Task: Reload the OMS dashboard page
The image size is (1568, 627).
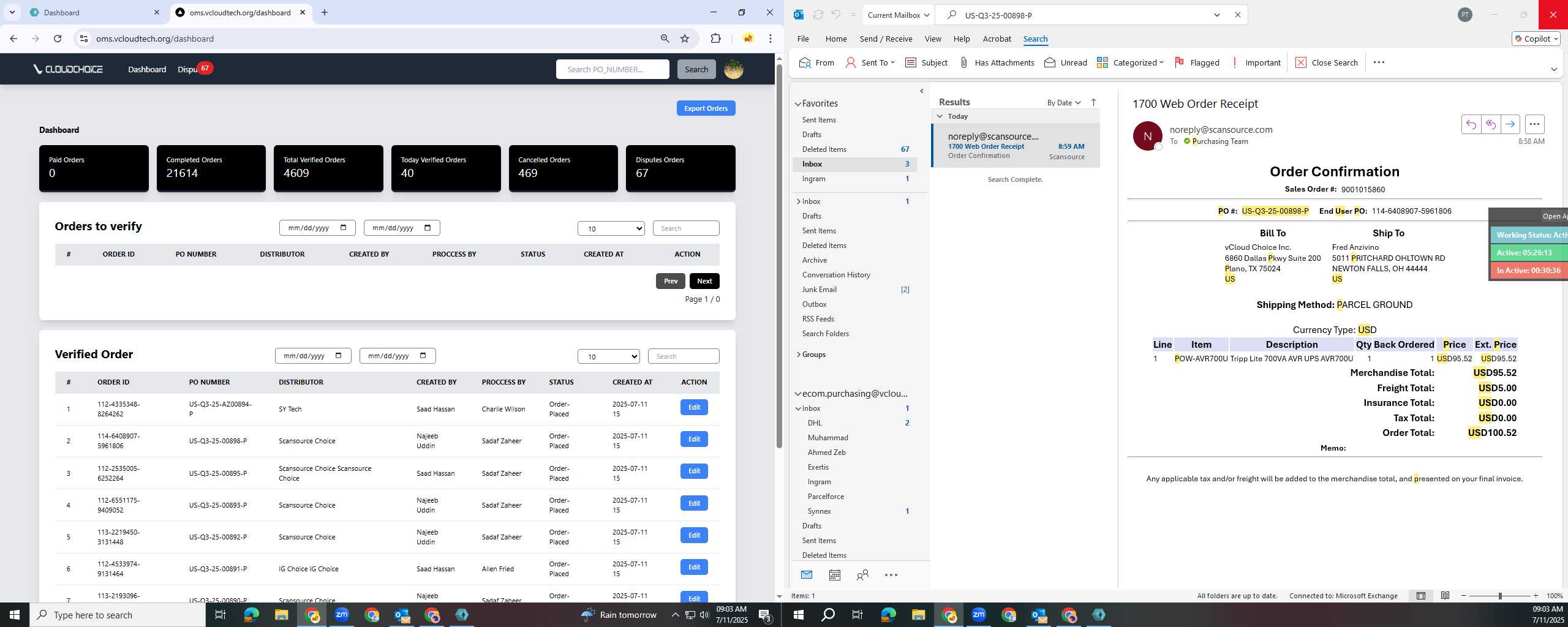Action: click(x=58, y=39)
